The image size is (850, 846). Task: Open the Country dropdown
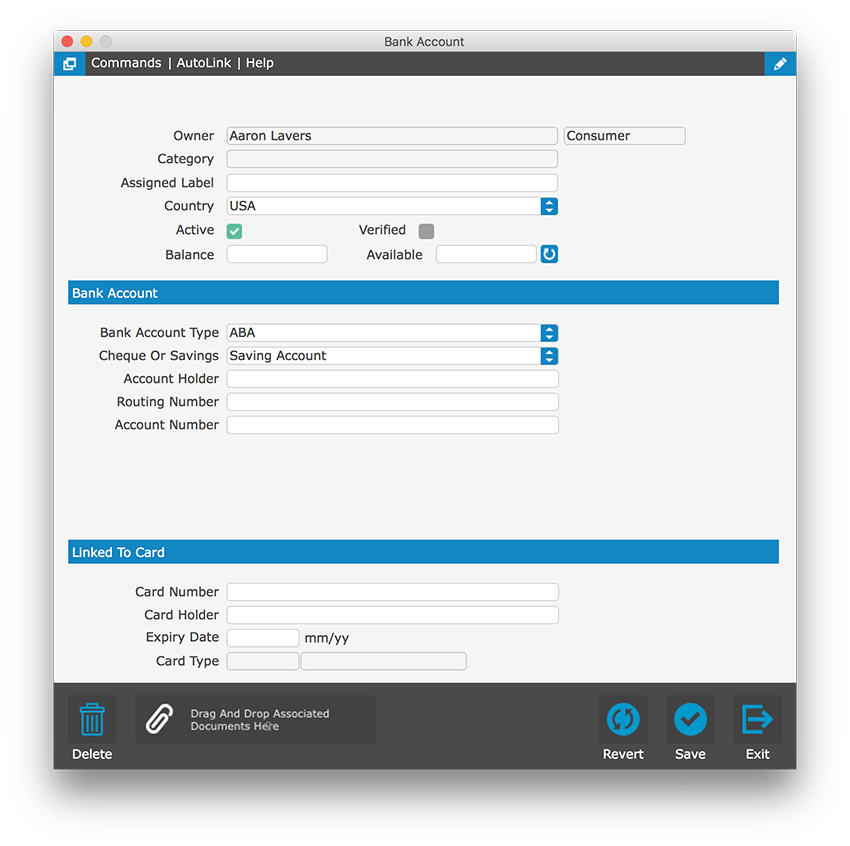pyautogui.click(x=549, y=206)
